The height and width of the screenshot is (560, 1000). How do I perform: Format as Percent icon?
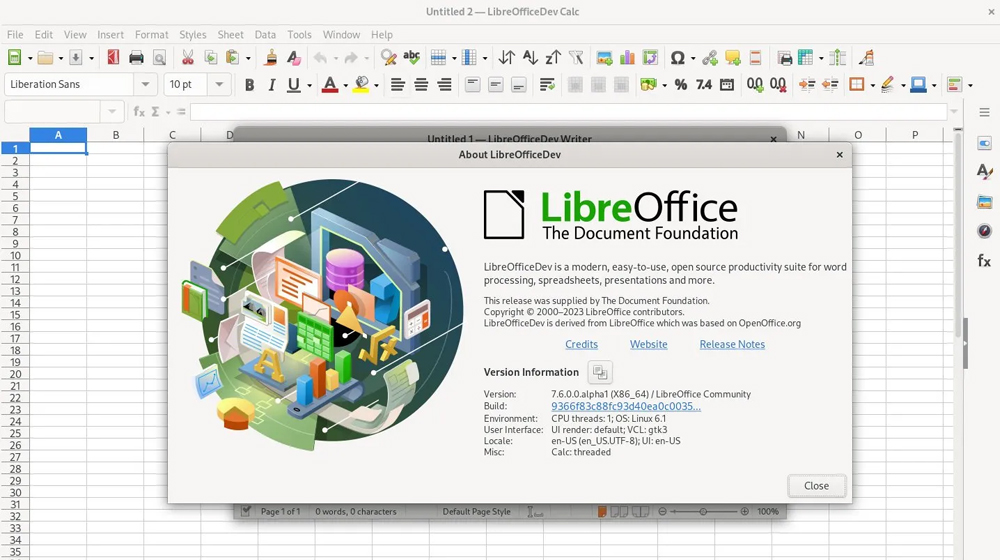click(680, 84)
